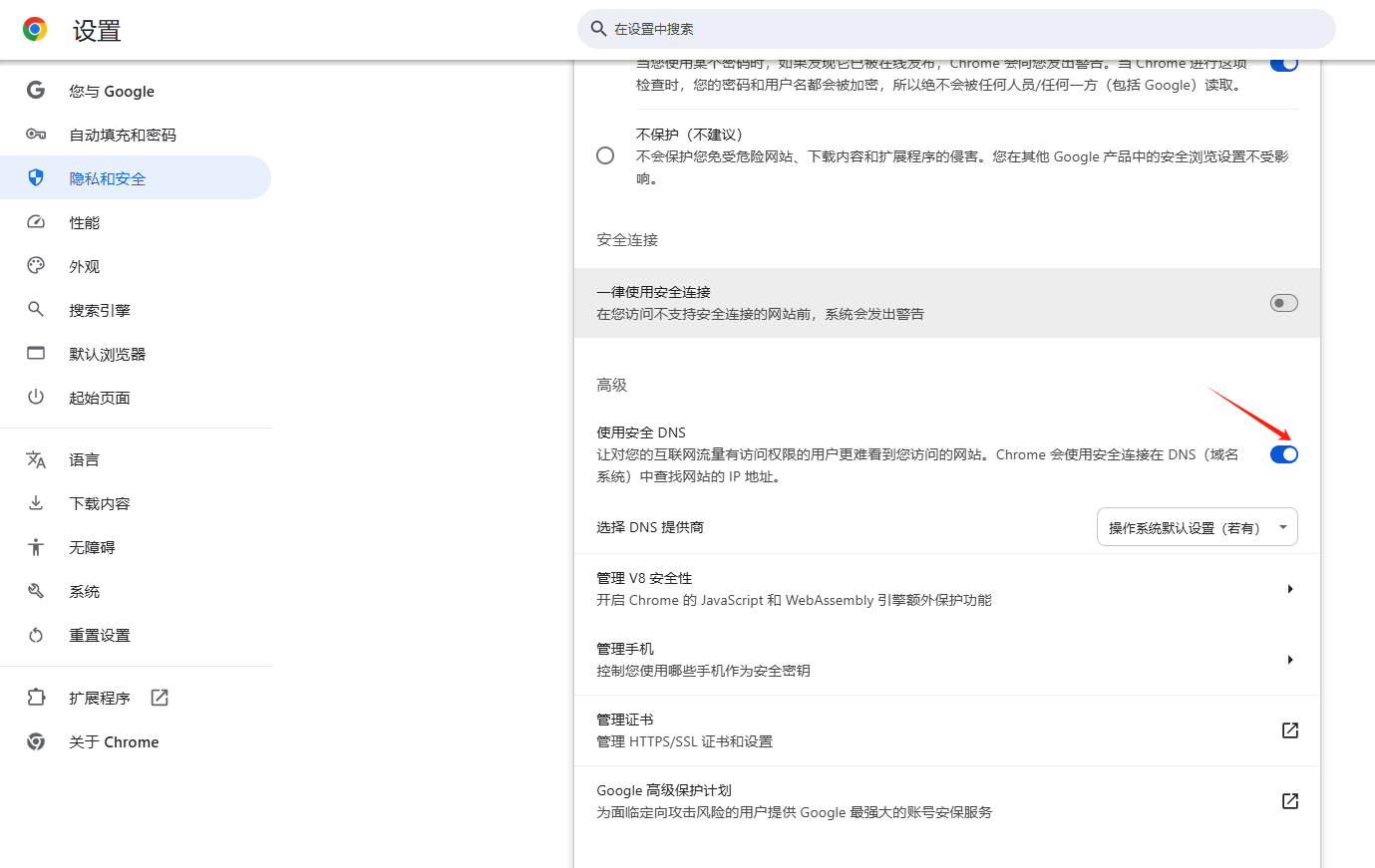
Task: Click the palette icon for 外观
Action: click(x=36, y=266)
